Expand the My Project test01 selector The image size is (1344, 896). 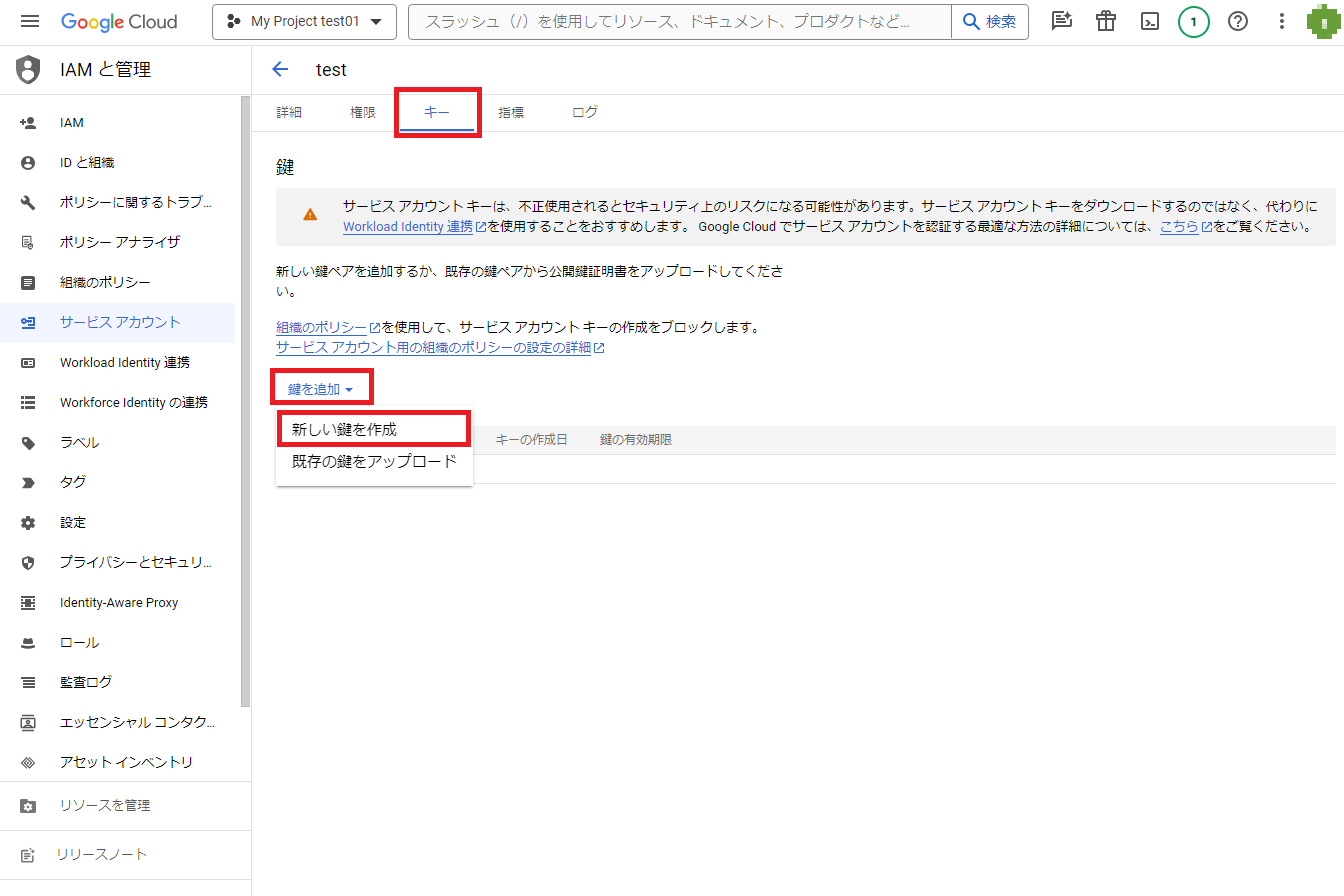(x=304, y=22)
